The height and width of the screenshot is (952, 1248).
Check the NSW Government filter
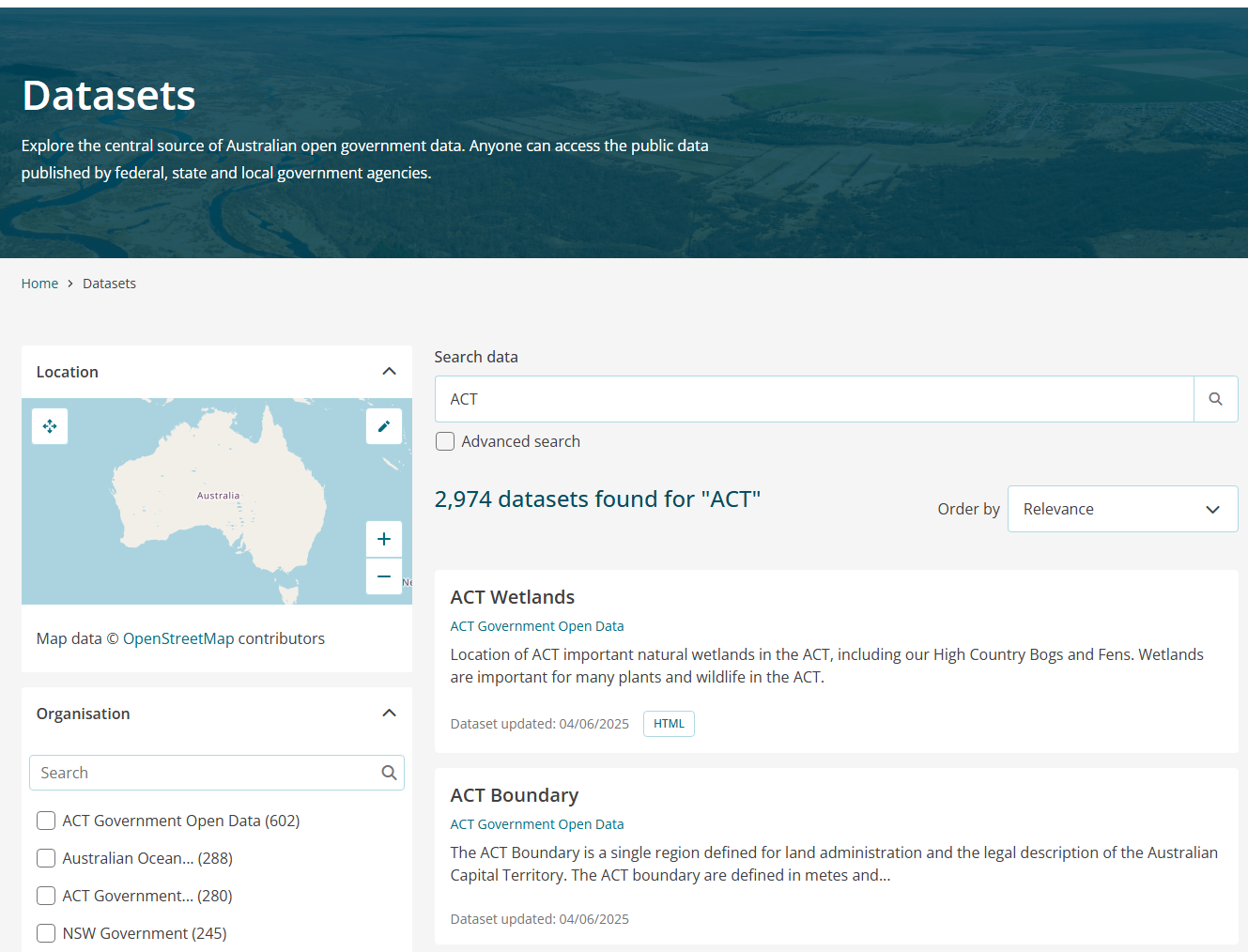pos(46,933)
